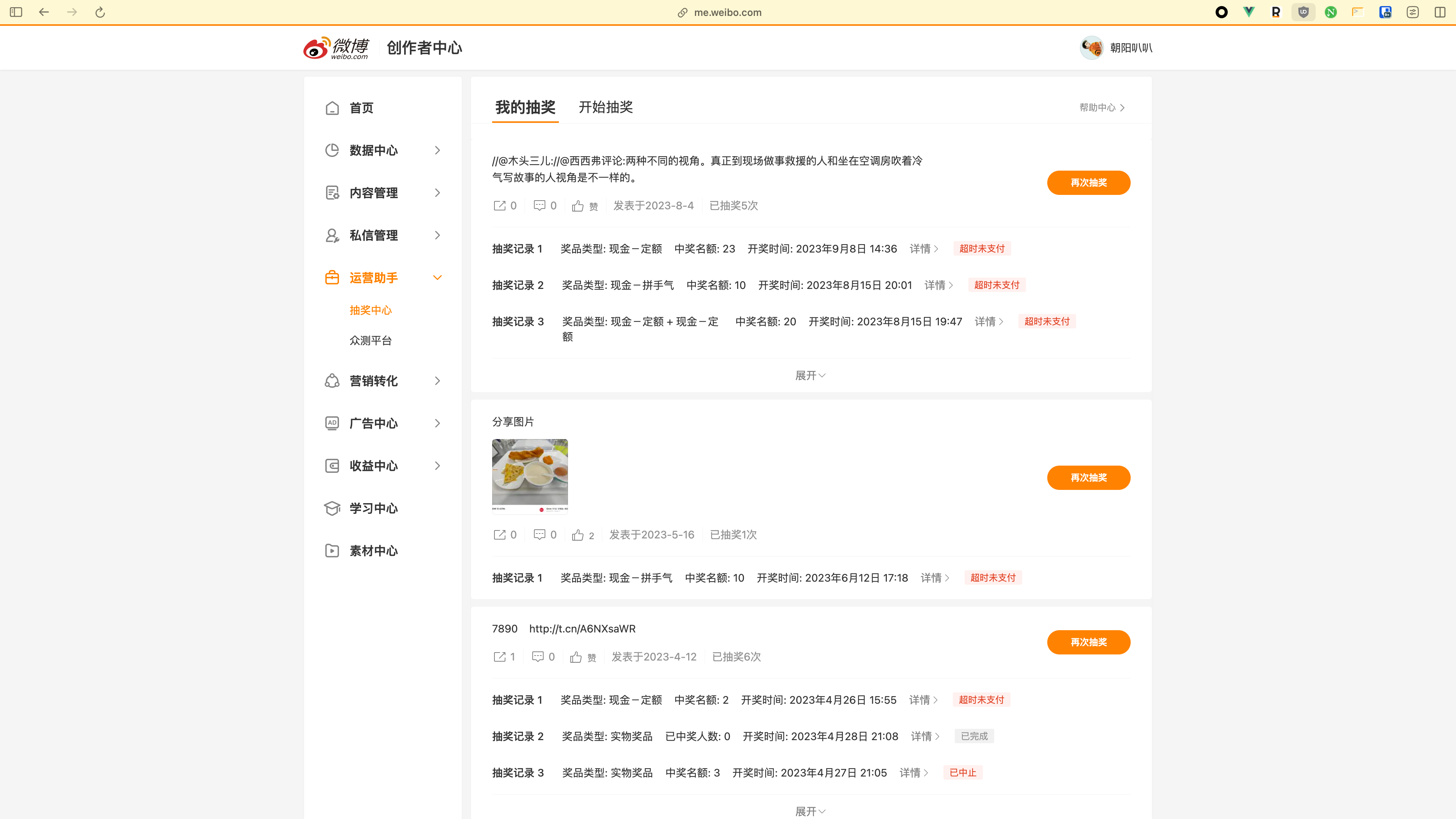
Task: Click repost icon on the 分享图片 post
Action: tap(499, 535)
